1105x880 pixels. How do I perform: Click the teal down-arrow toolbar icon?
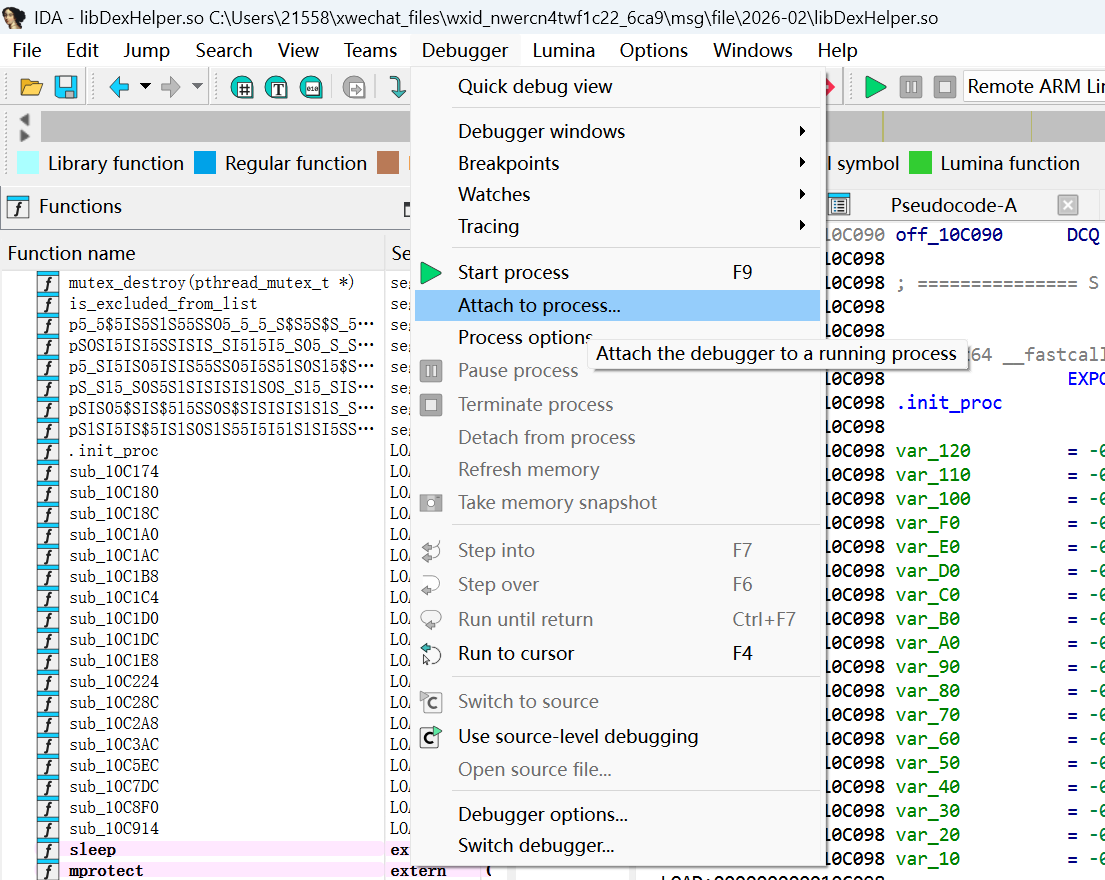coord(397,87)
